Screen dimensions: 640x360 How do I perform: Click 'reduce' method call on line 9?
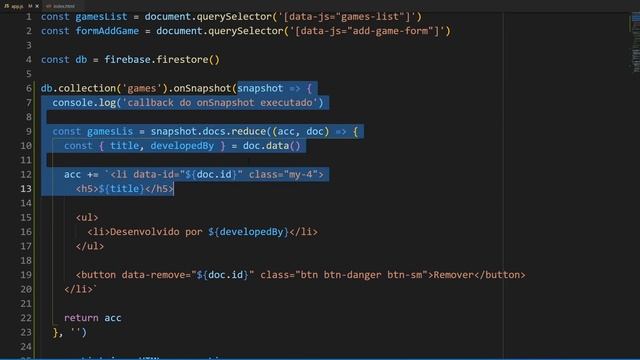coord(249,131)
